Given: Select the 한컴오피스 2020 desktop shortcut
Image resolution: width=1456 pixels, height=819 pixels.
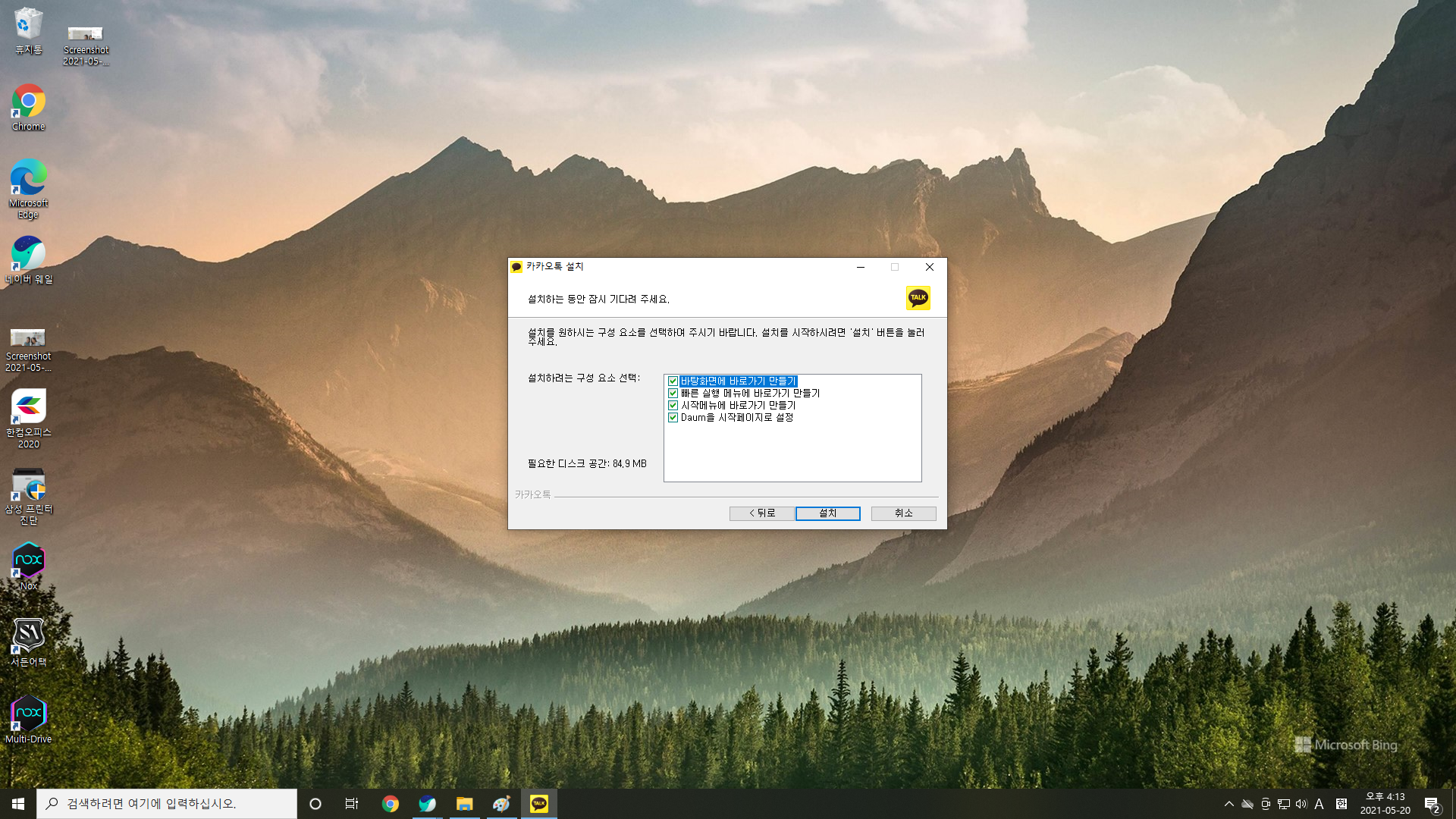Looking at the screenshot, I should tap(29, 419).
